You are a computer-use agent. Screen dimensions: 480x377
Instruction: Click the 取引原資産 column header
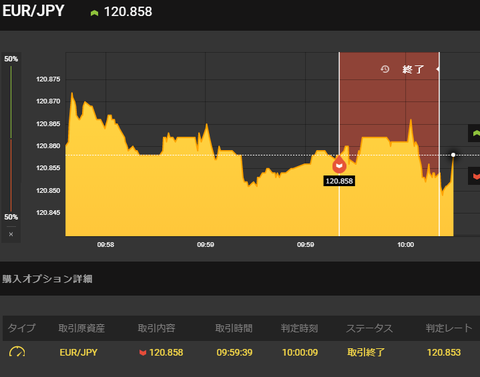[x=81, y=328]
